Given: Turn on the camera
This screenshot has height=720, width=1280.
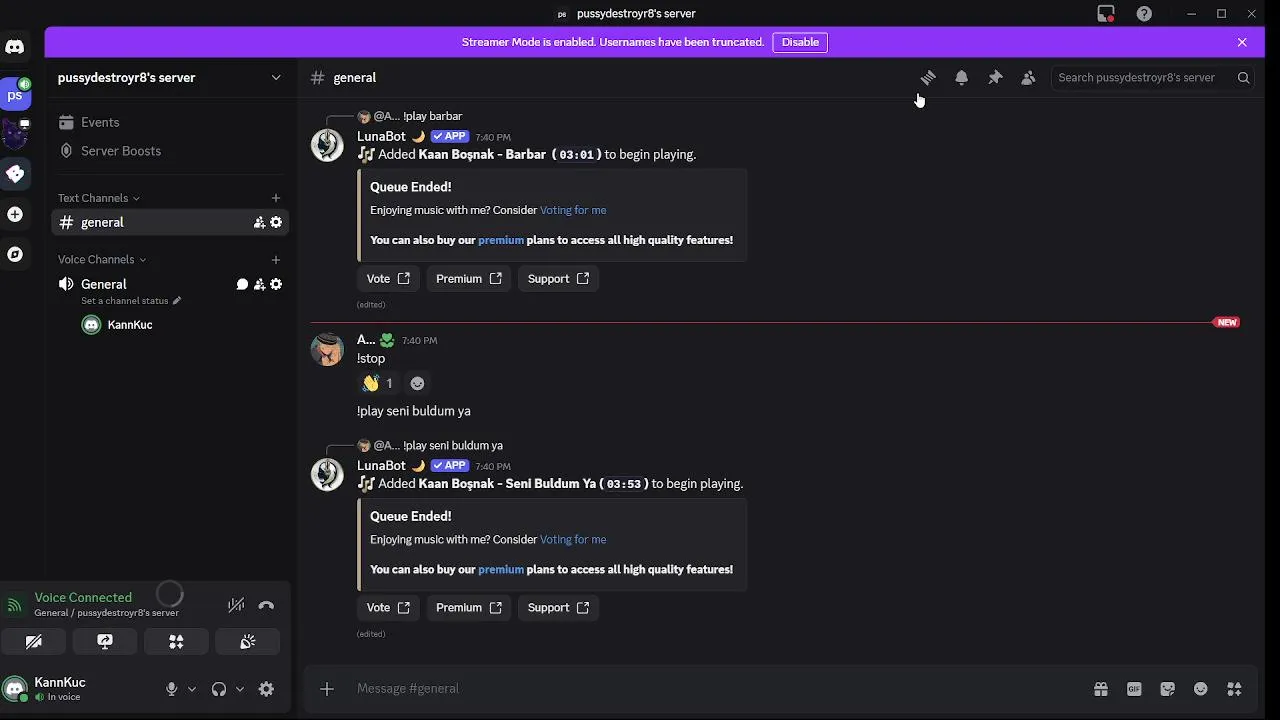Looking at the screenshot, I should [x=34, y=642].
